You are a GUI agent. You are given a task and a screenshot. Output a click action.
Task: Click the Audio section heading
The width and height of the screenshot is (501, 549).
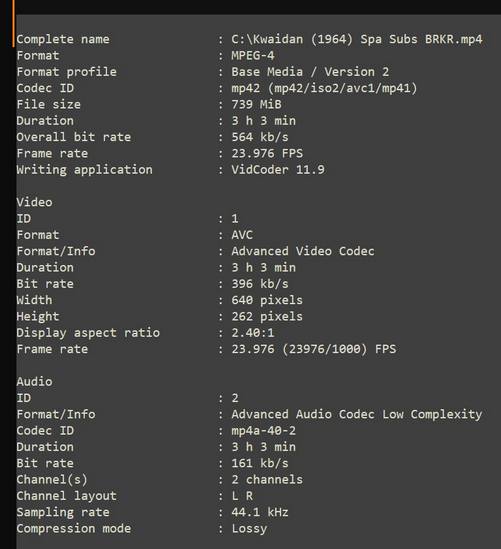tap(34, 381)
